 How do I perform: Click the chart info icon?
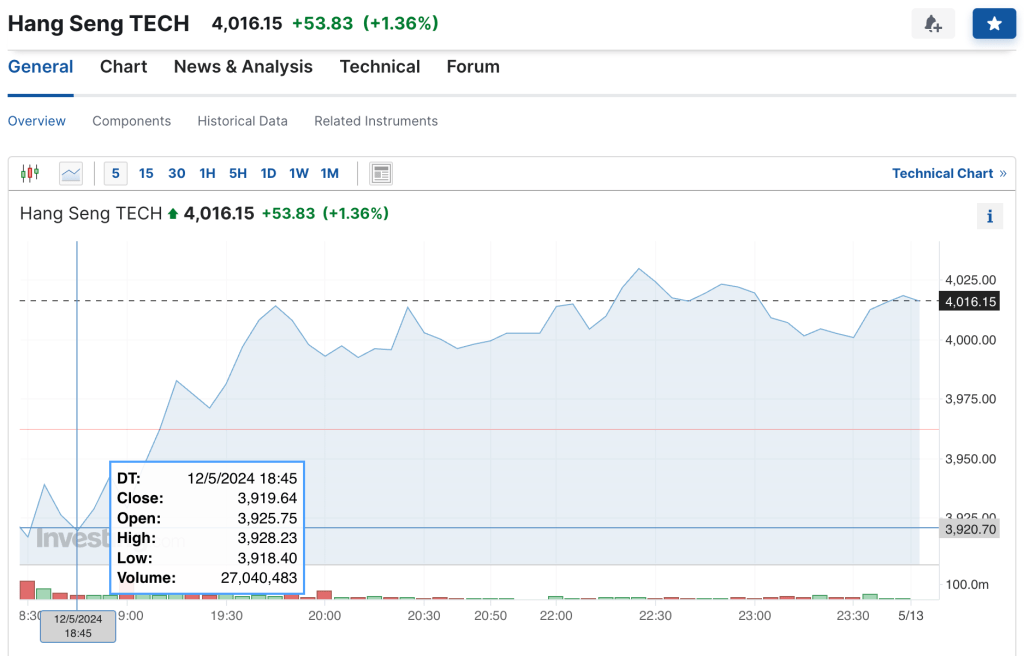coord(989,216)
